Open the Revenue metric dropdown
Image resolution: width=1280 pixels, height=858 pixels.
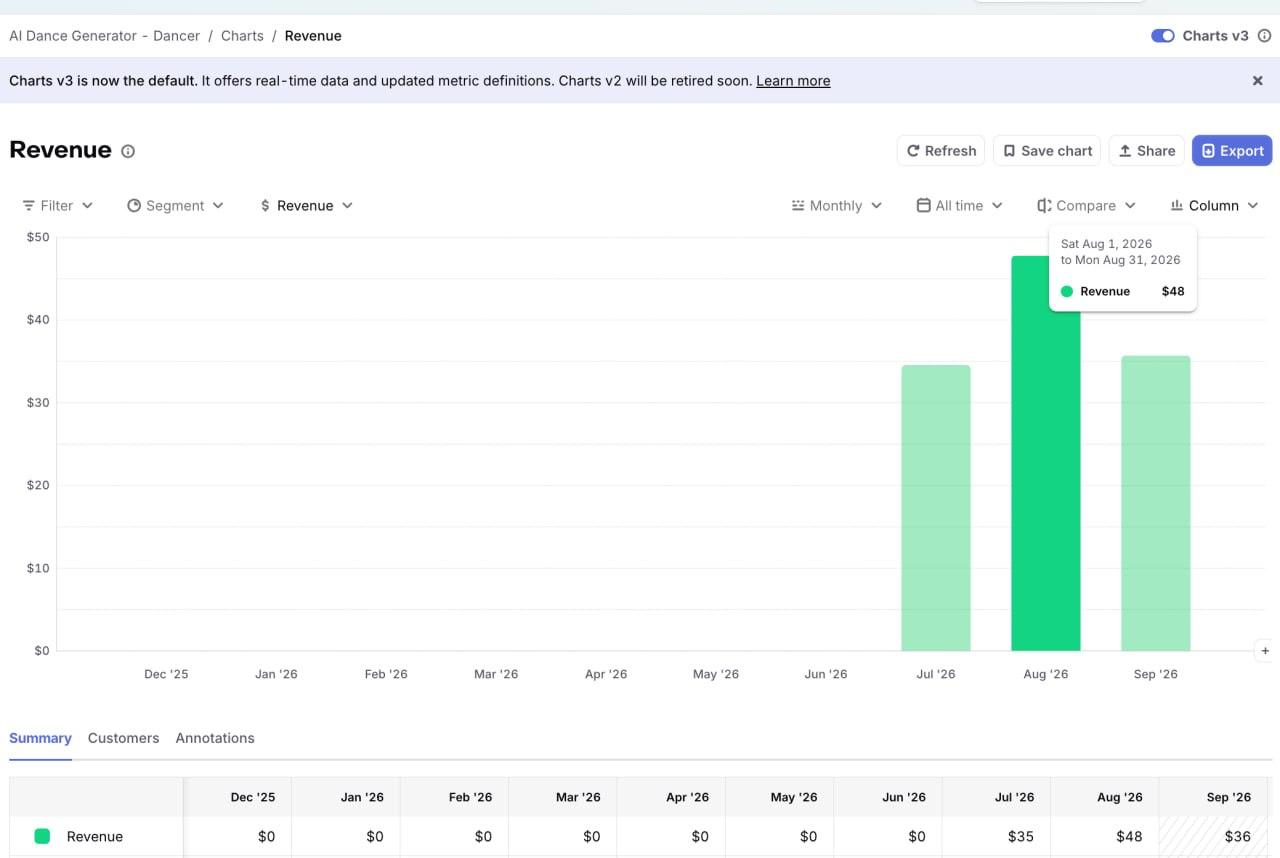306,206
